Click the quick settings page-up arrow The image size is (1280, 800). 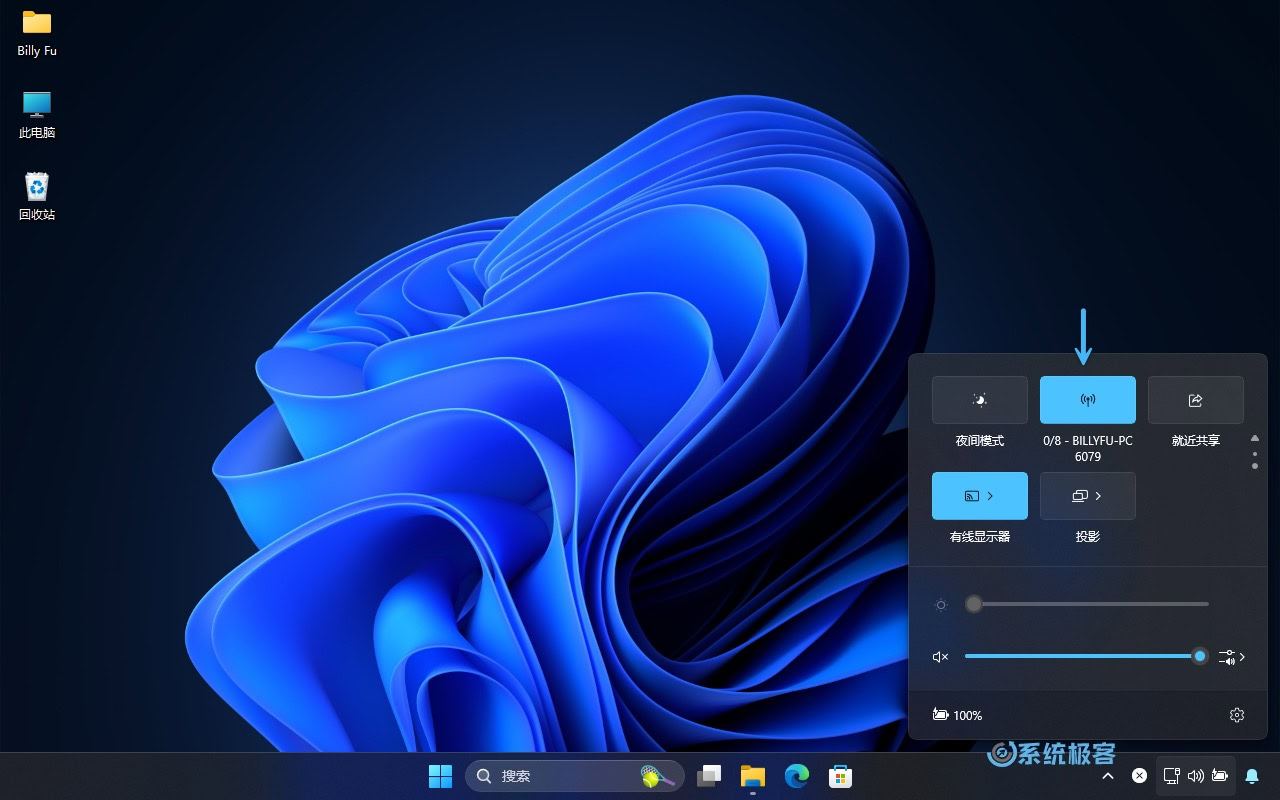point(1255,439)
